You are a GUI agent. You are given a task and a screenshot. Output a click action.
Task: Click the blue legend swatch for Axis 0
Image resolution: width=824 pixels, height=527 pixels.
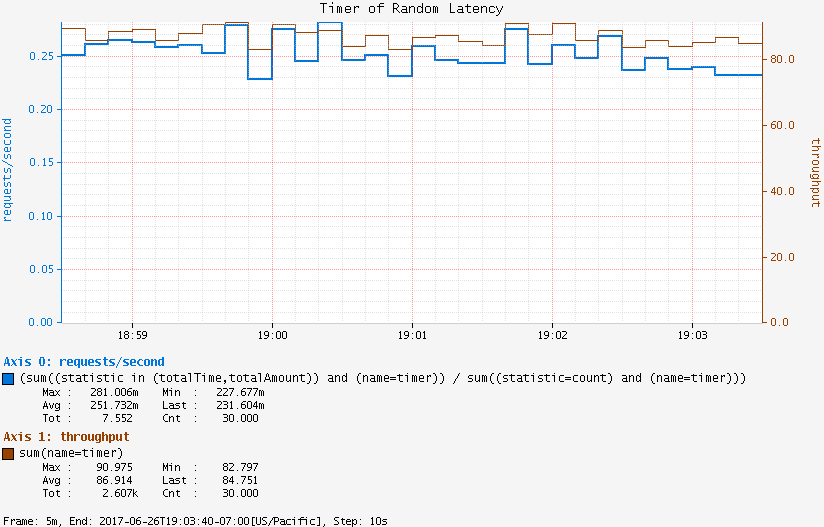(x=9, y=378)
